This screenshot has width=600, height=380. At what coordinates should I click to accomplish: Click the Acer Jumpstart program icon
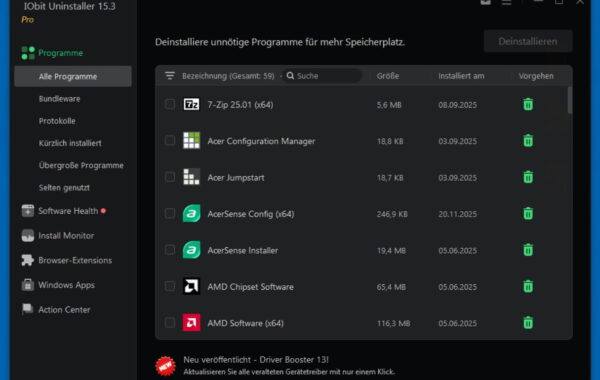[x=191, y=177]
